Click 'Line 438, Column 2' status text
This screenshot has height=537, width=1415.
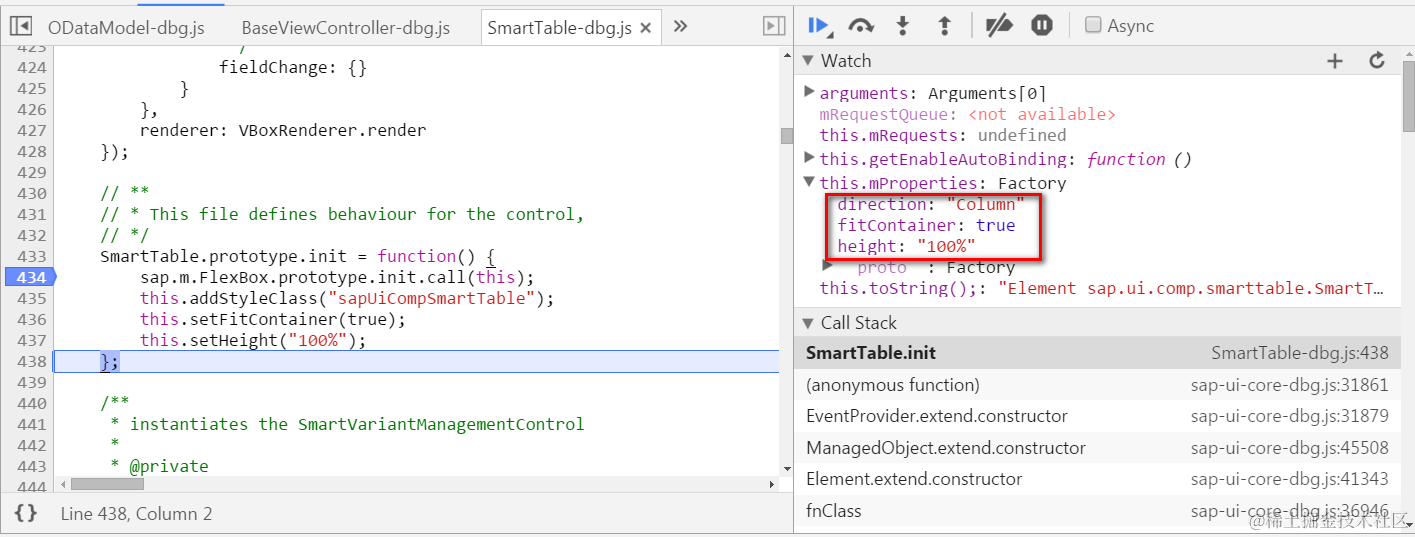136,514
